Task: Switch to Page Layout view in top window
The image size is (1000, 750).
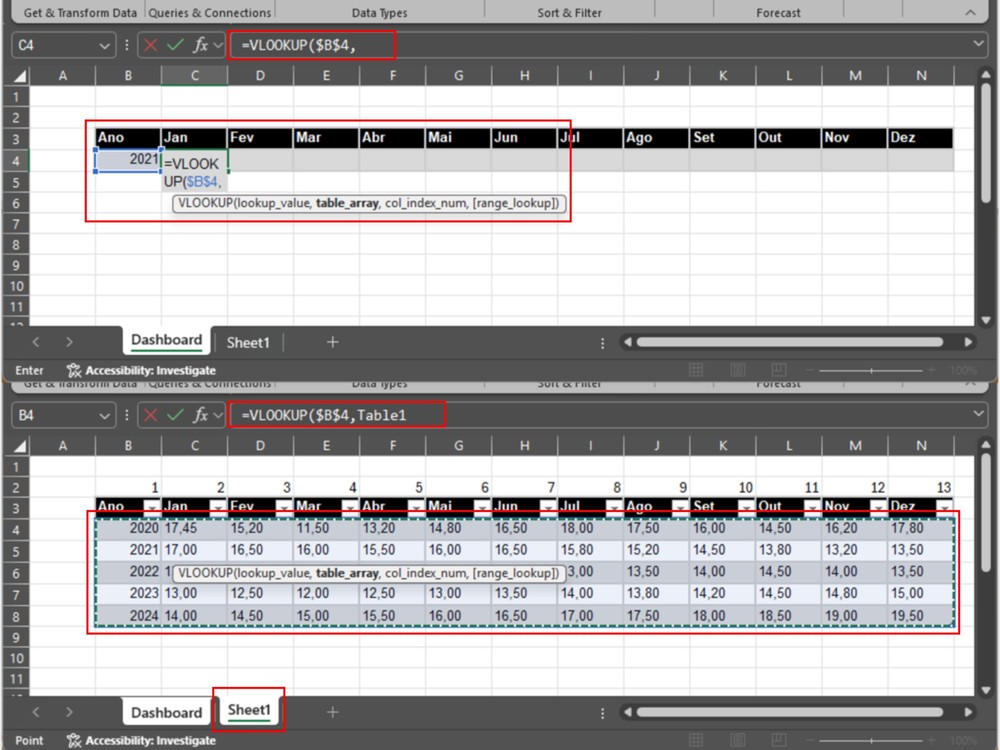Action: click(737, 370)
